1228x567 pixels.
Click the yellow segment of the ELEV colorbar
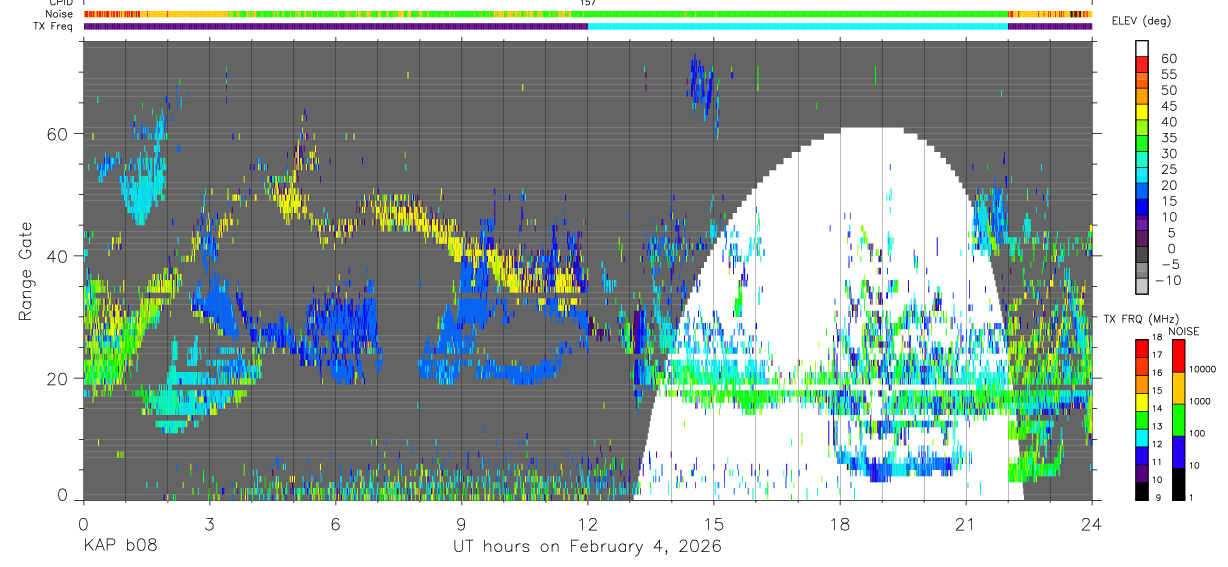(1142, 112)
